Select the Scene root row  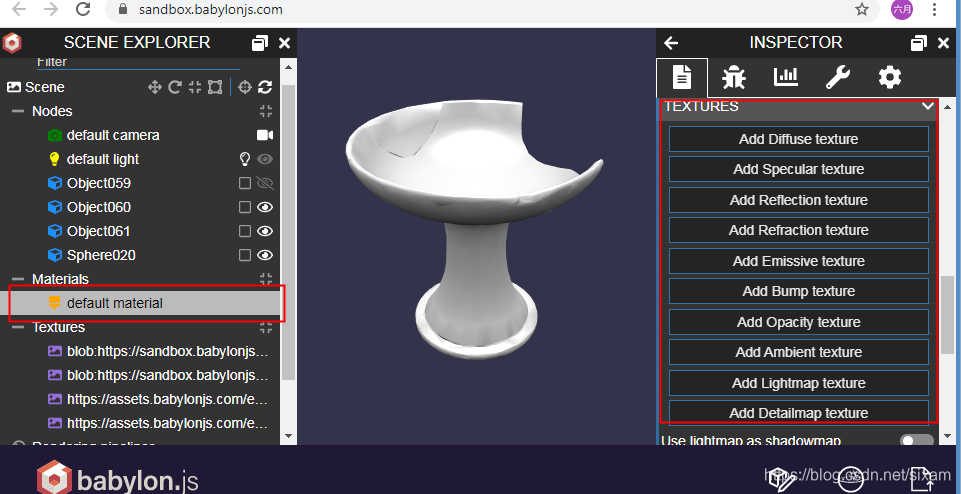(44, 87)
